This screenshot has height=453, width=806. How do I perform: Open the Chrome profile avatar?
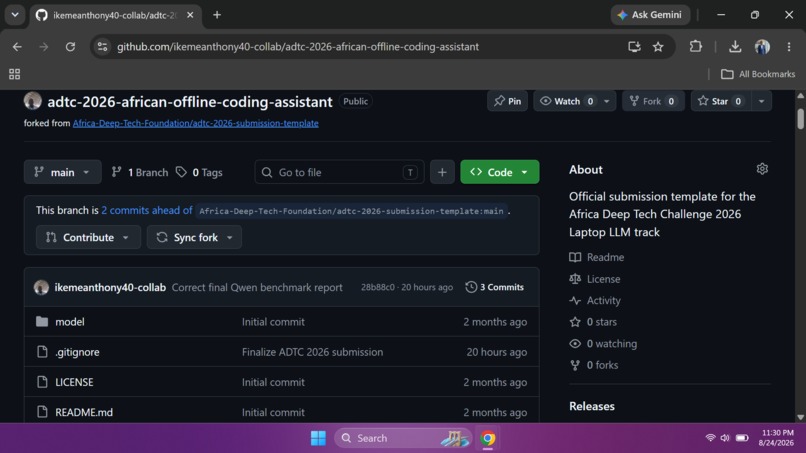pos(762,47)
